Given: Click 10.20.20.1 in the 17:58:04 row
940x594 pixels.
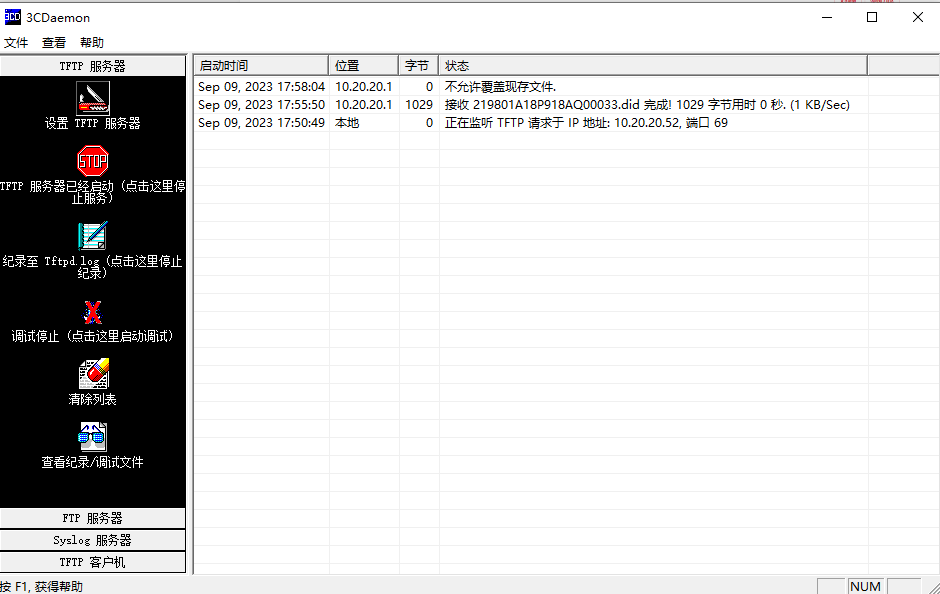Looking at the screenshot, I should pyautogui.click(x=363, y=87).
